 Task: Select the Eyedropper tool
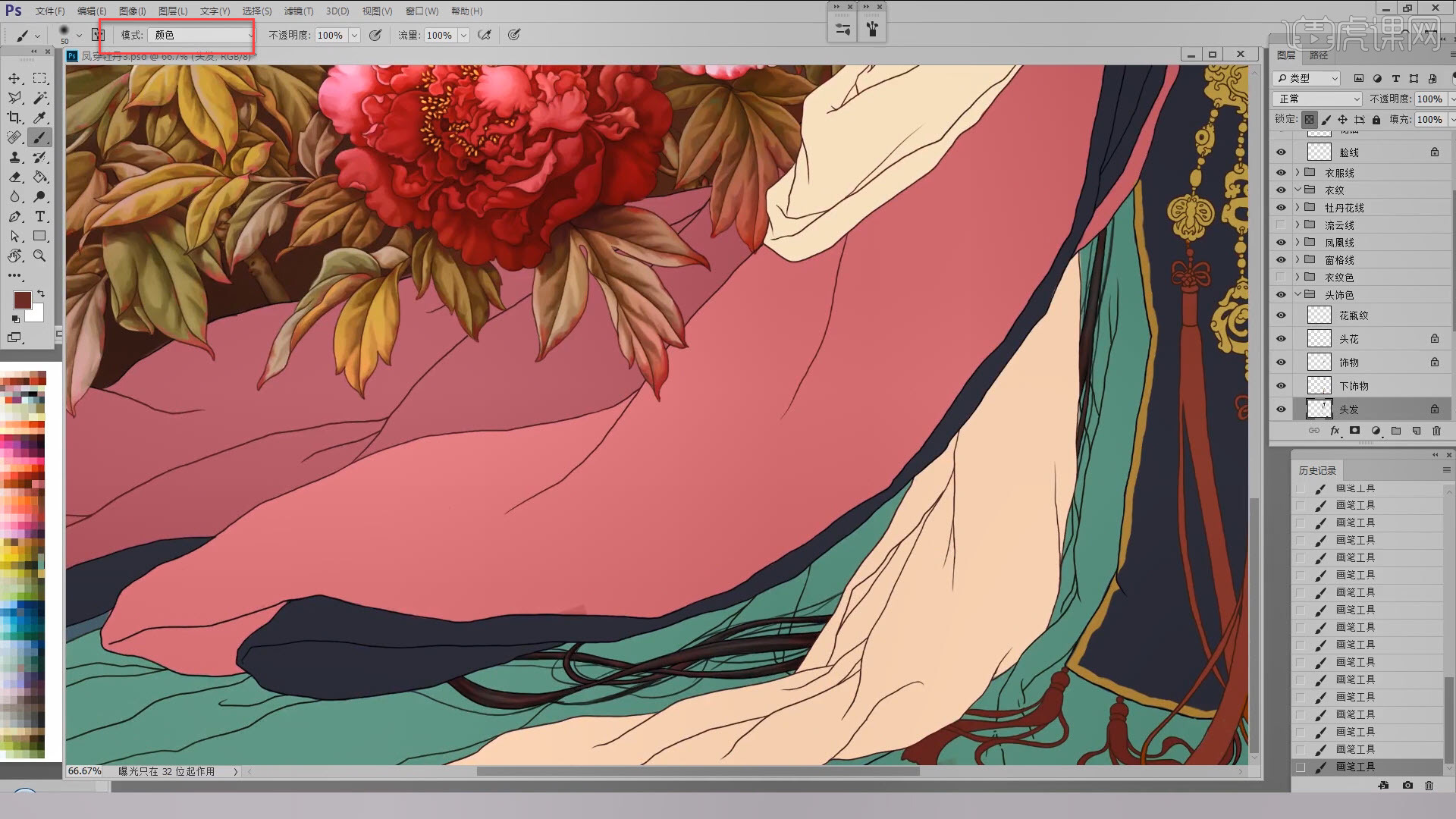pyautogui.click(x=40, y=118)
